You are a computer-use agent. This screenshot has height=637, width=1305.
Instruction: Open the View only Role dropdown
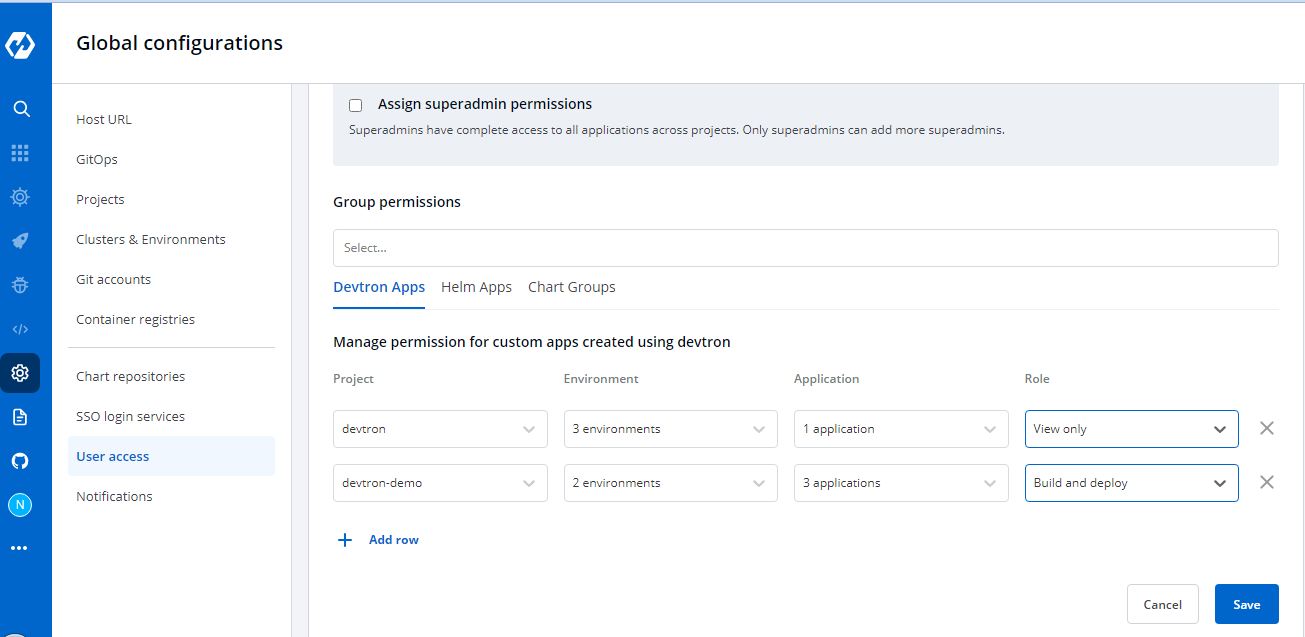point(1131,429)
